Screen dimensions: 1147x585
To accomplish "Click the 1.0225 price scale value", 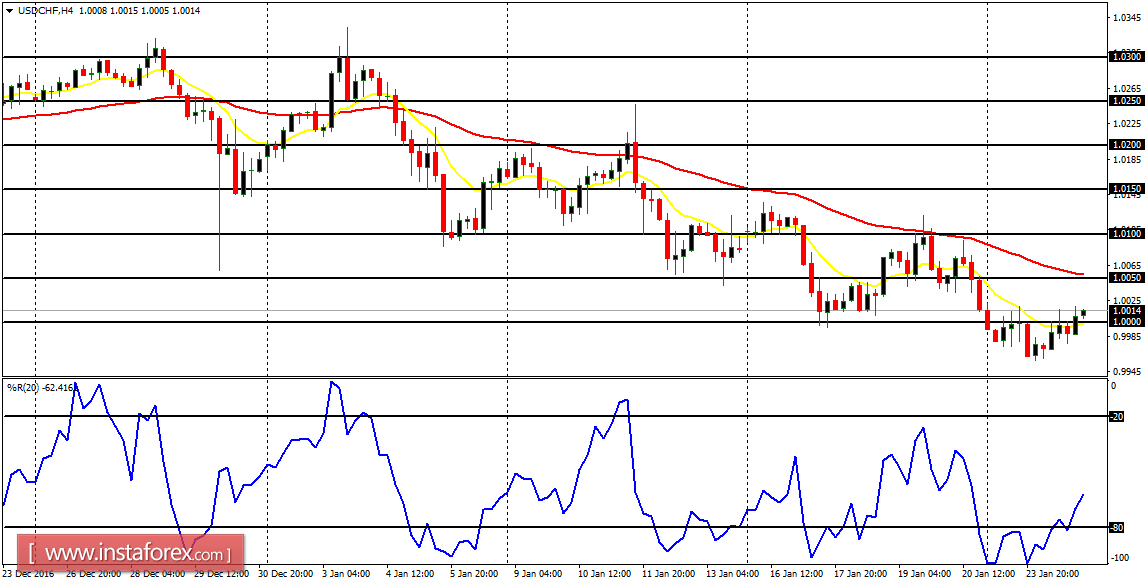I will [1125, 124].
